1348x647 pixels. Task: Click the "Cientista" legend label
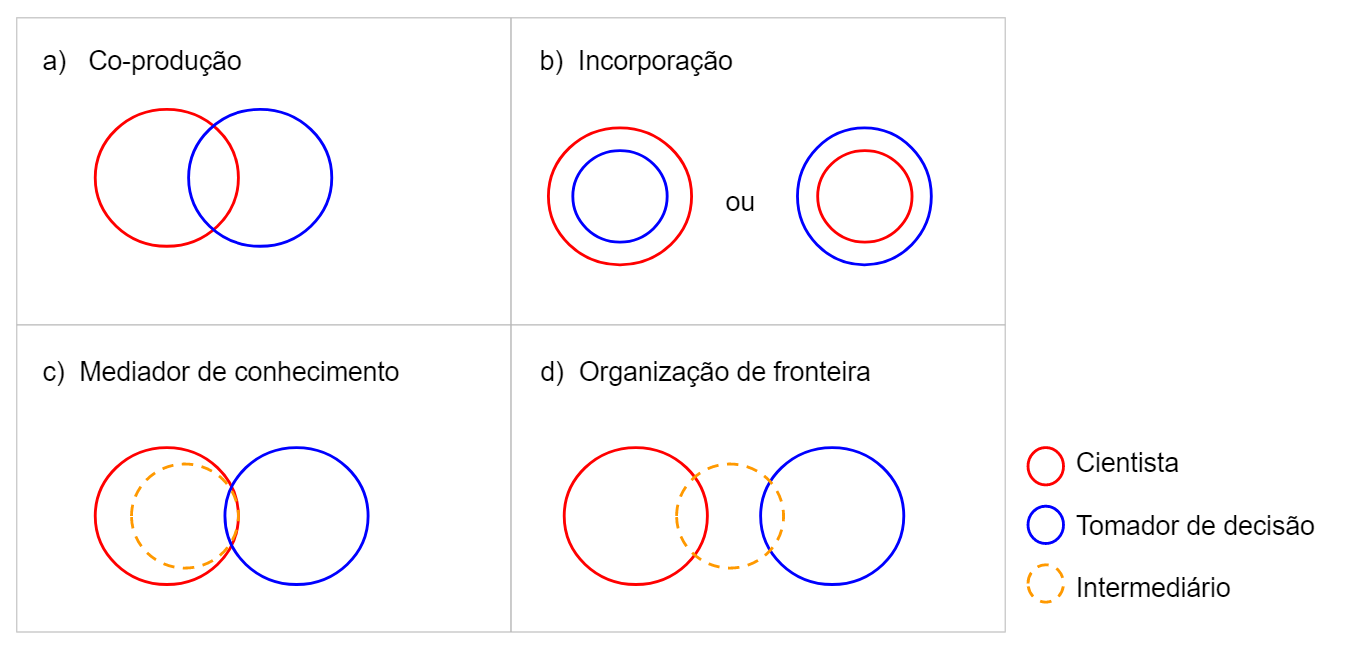[1127, 463]
